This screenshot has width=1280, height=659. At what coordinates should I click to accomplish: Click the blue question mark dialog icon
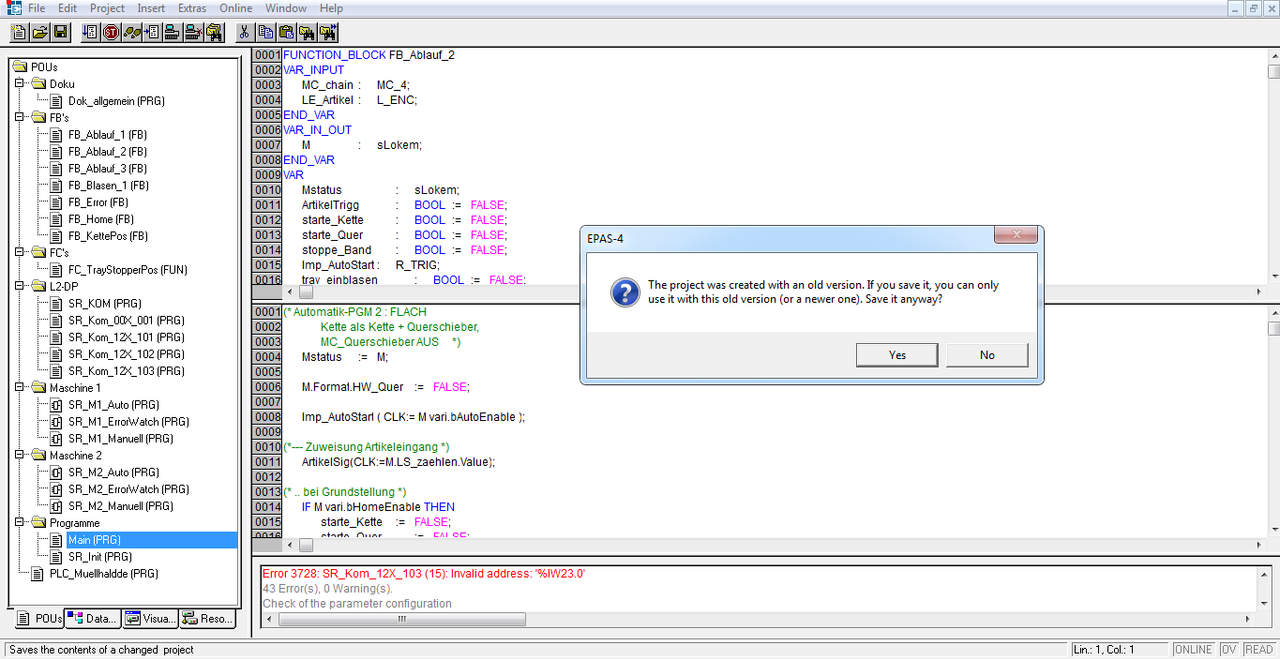click(625, 291)
